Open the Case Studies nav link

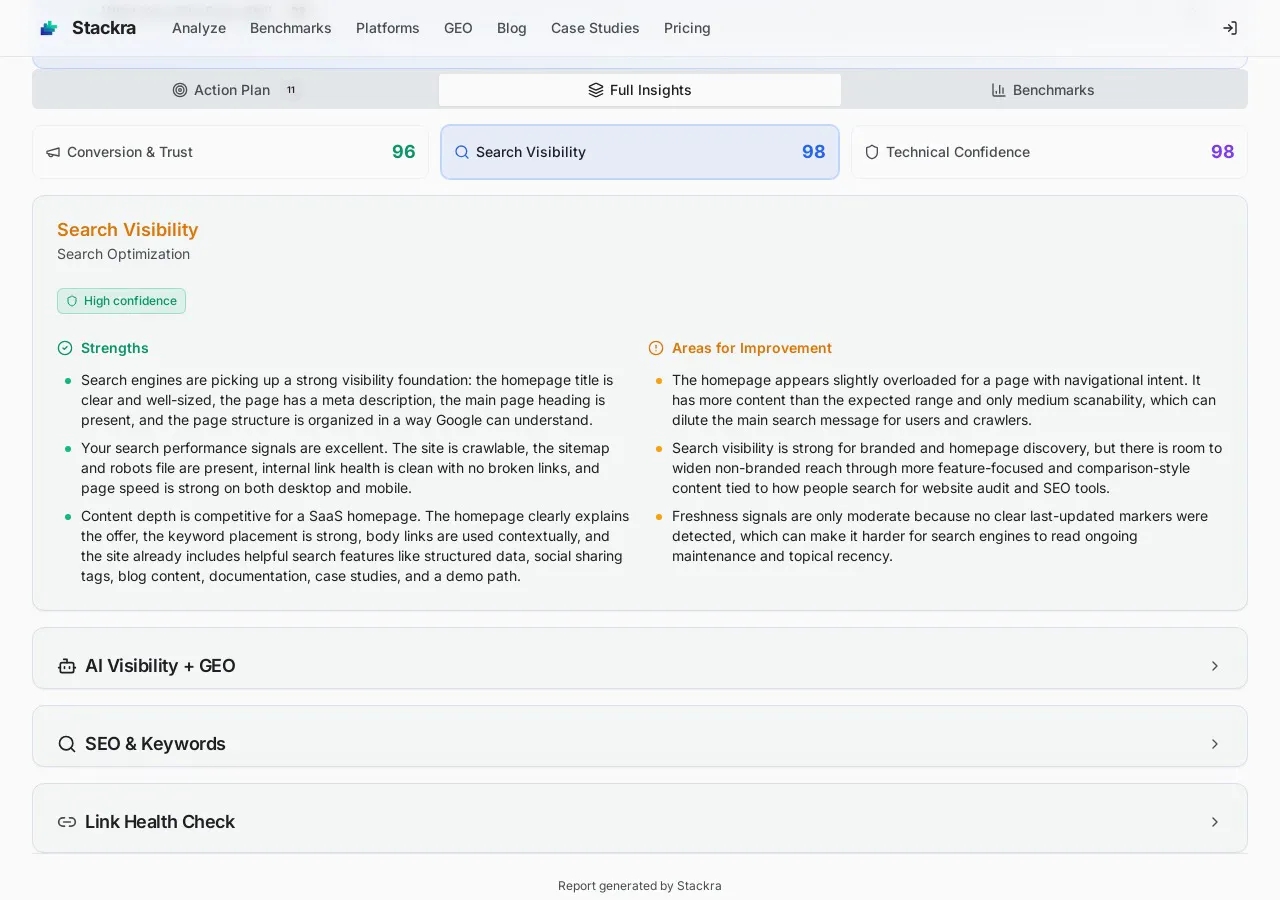tap(595, 28)
